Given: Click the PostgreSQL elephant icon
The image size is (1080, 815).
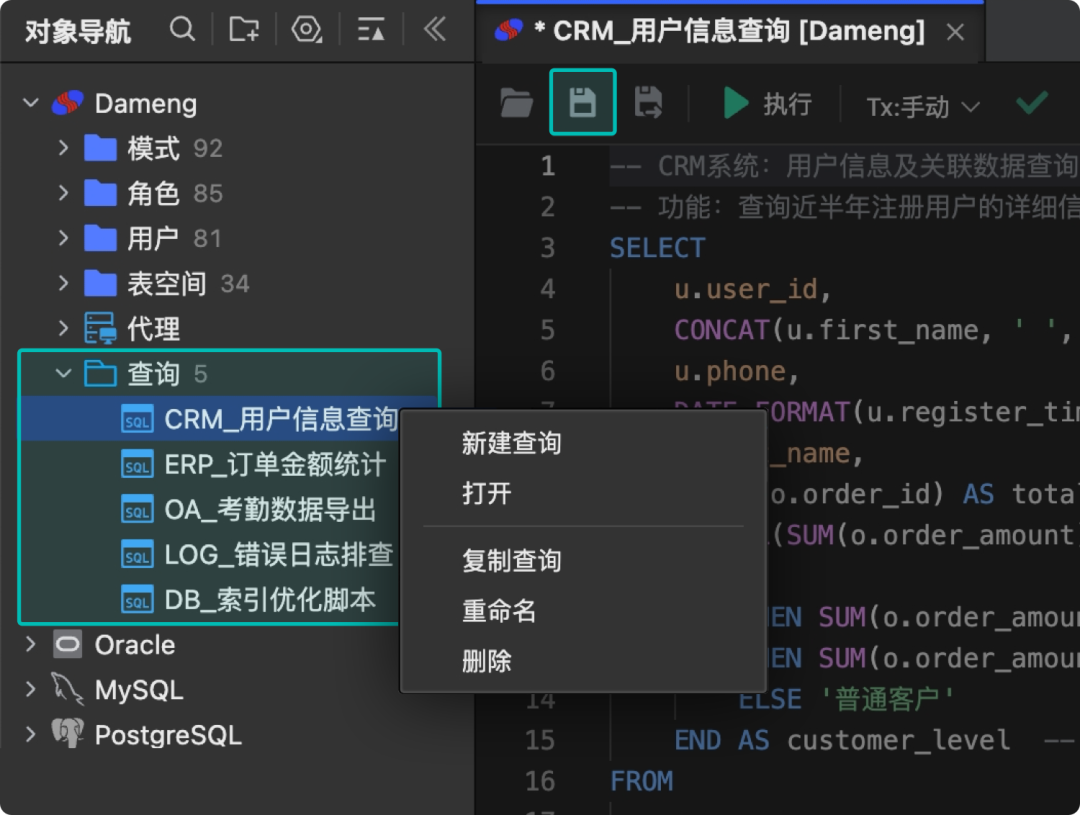Looking at the screenshot, I should click(x=68, y=734).
